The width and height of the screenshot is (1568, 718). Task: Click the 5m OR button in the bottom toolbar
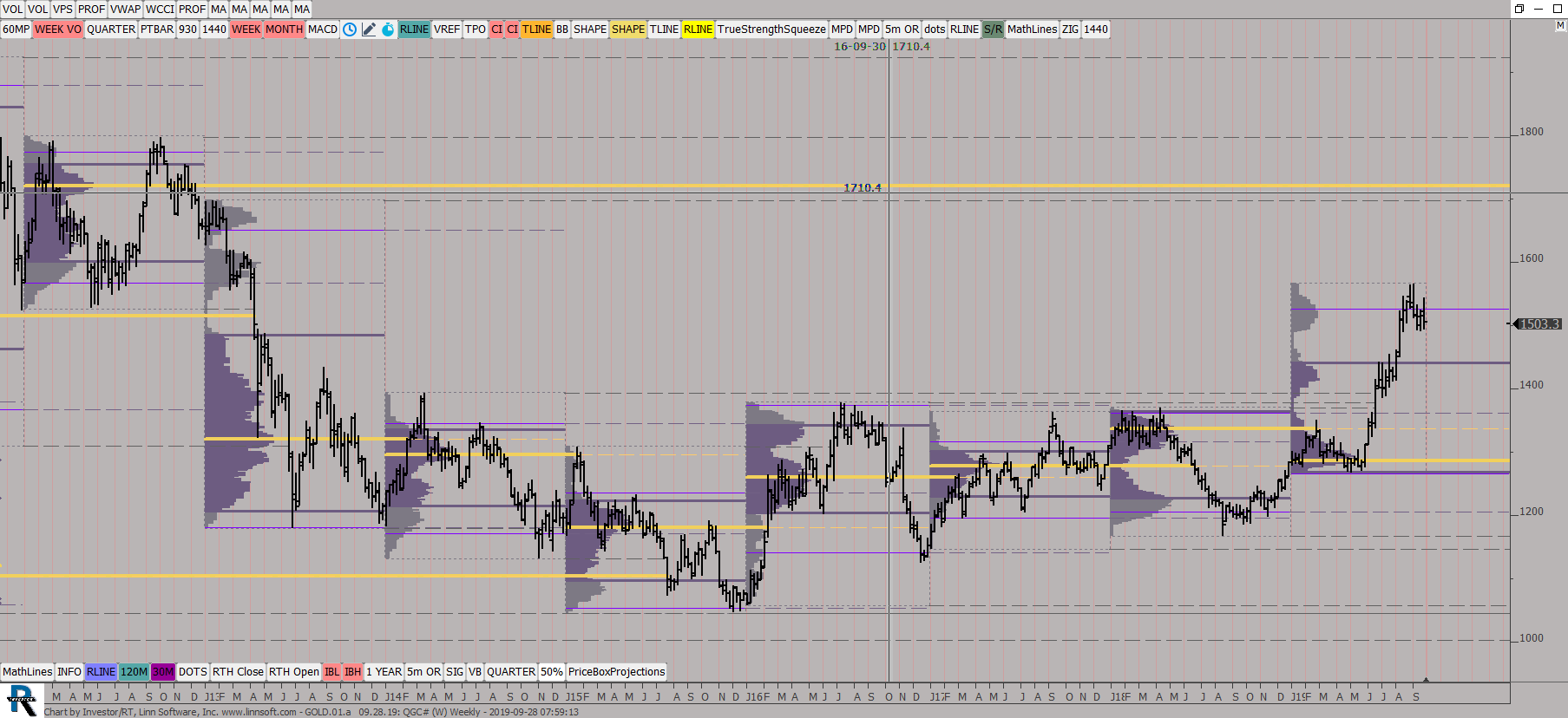tap(424, 672)
